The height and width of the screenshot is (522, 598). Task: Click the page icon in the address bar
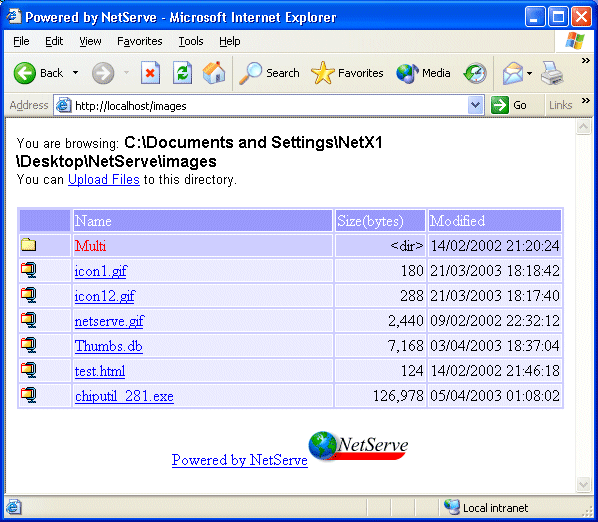[x=63, y=105]
